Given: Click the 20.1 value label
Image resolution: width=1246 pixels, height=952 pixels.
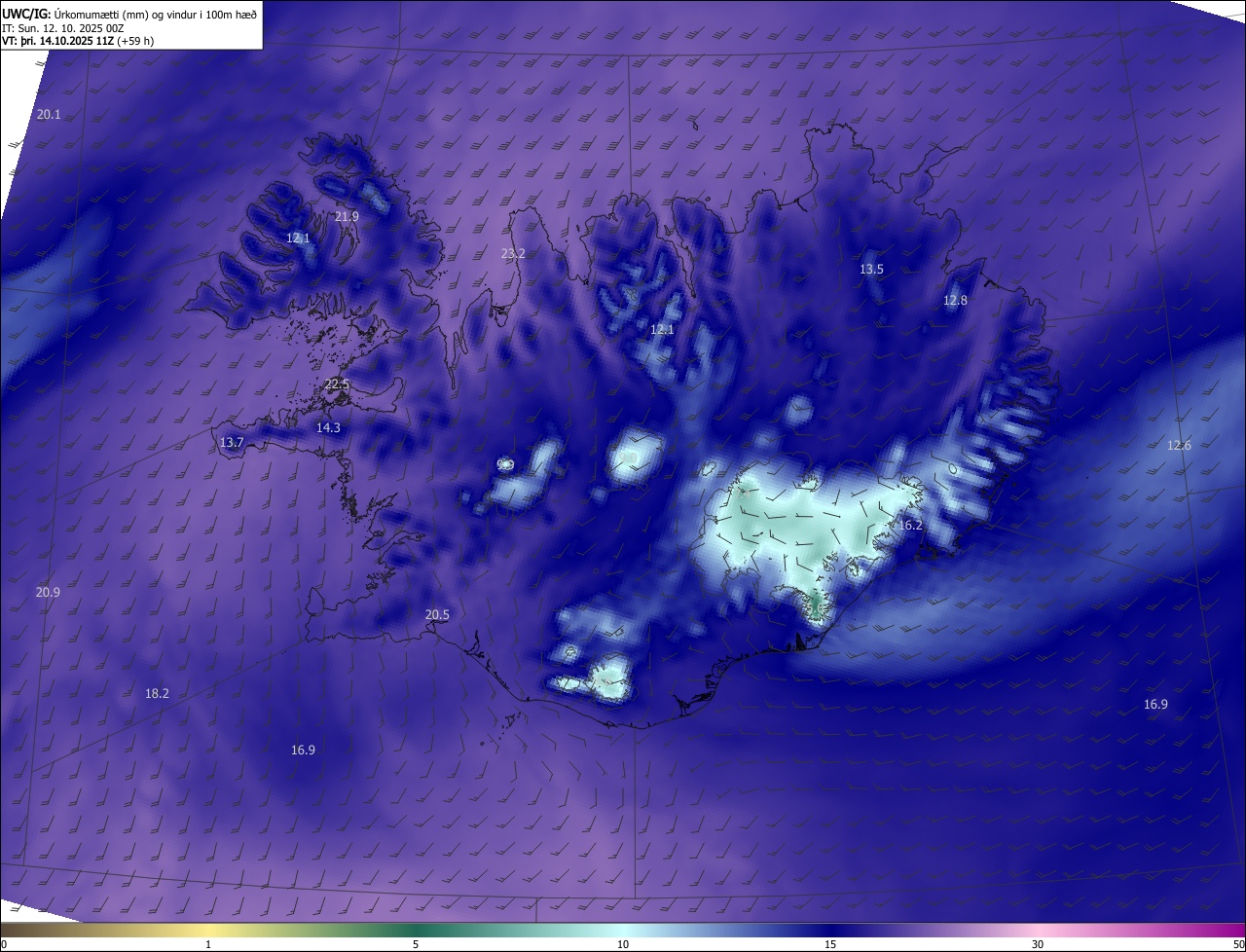Looking at the screenshot, I should (x=49, y=115).
